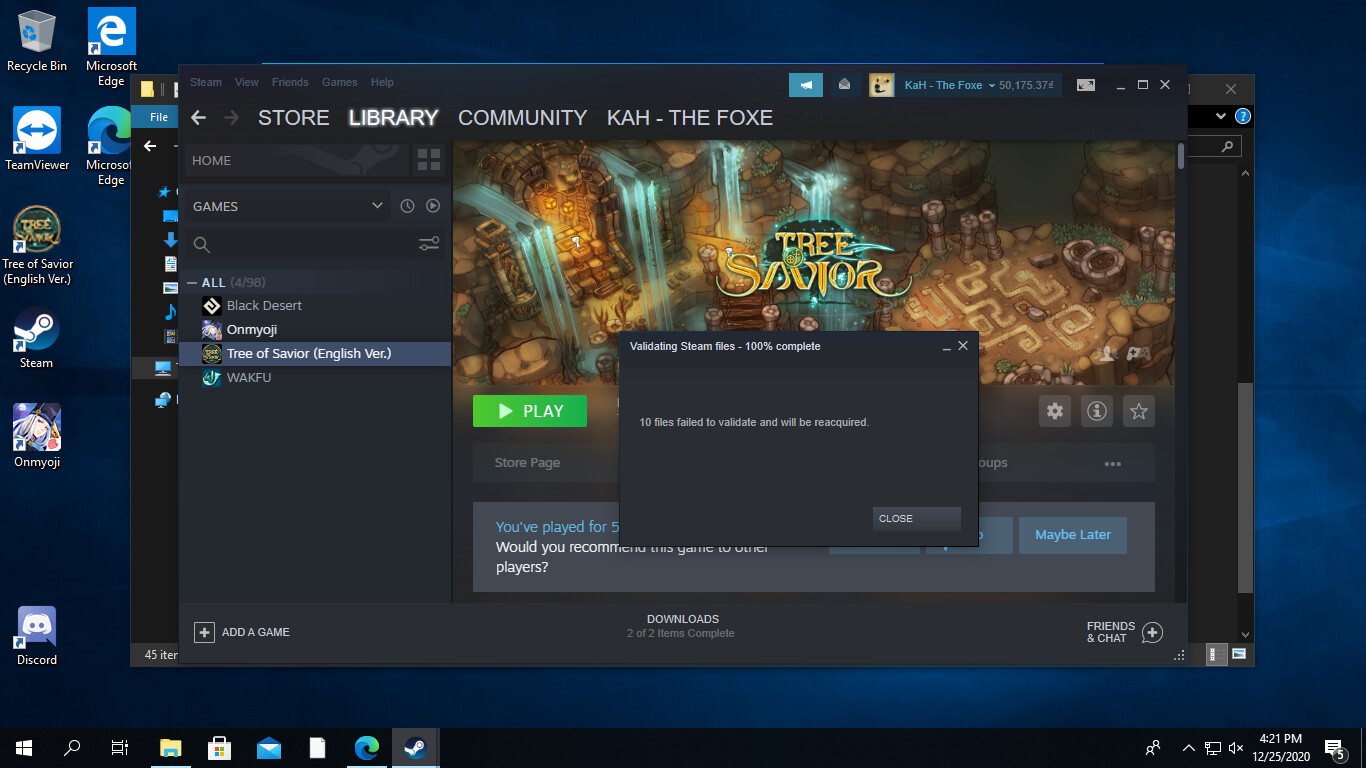Expand the GAMES filter dropdown
This screenshot has width=1366, height=768.
pos(377,206)
